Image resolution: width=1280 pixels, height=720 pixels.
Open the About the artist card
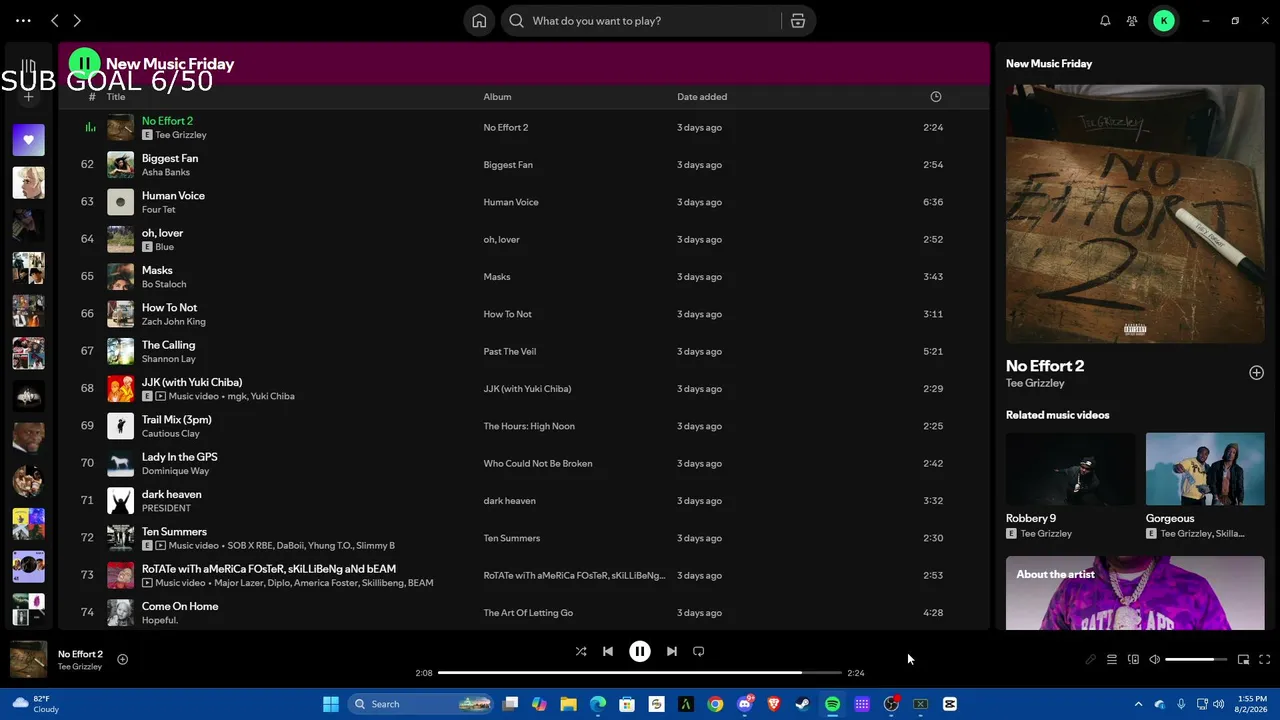click(1135, 593)
